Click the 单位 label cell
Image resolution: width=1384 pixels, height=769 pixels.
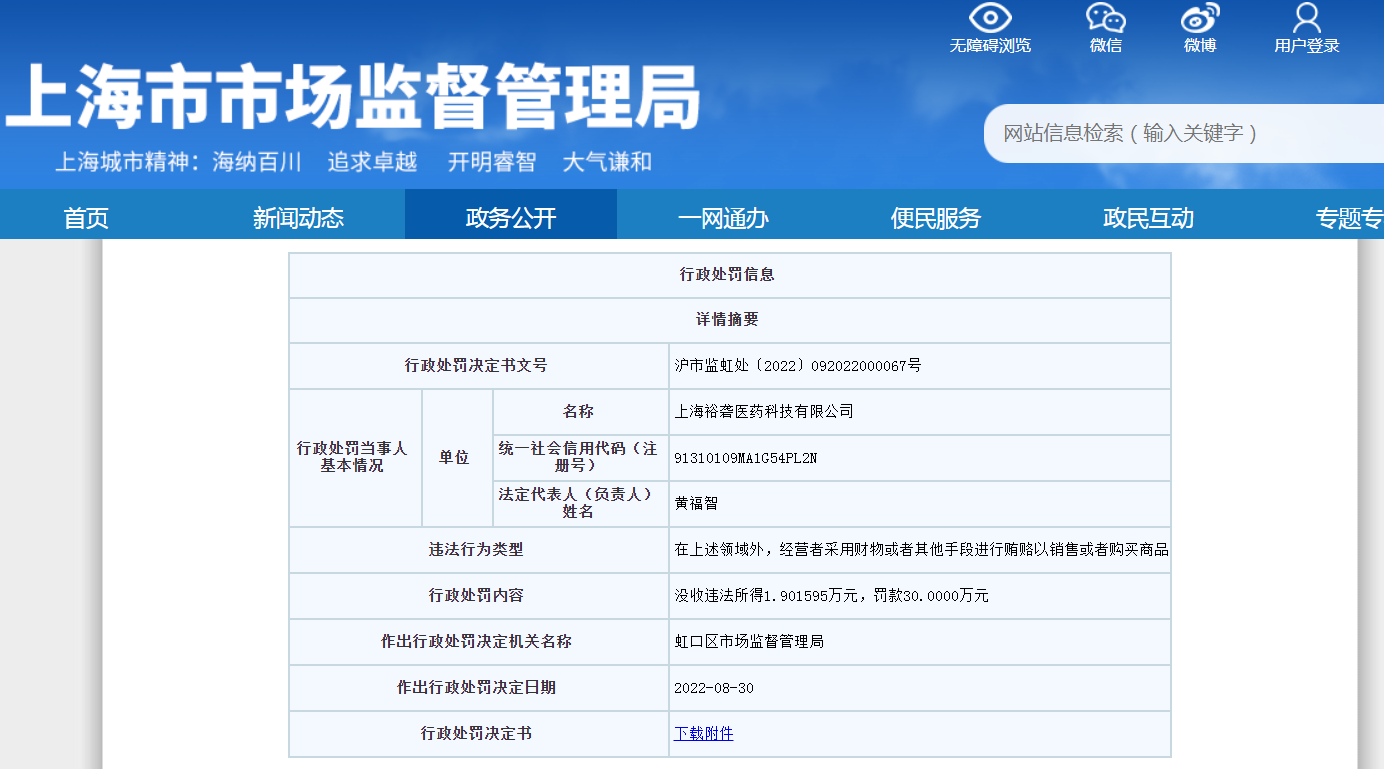458,457
